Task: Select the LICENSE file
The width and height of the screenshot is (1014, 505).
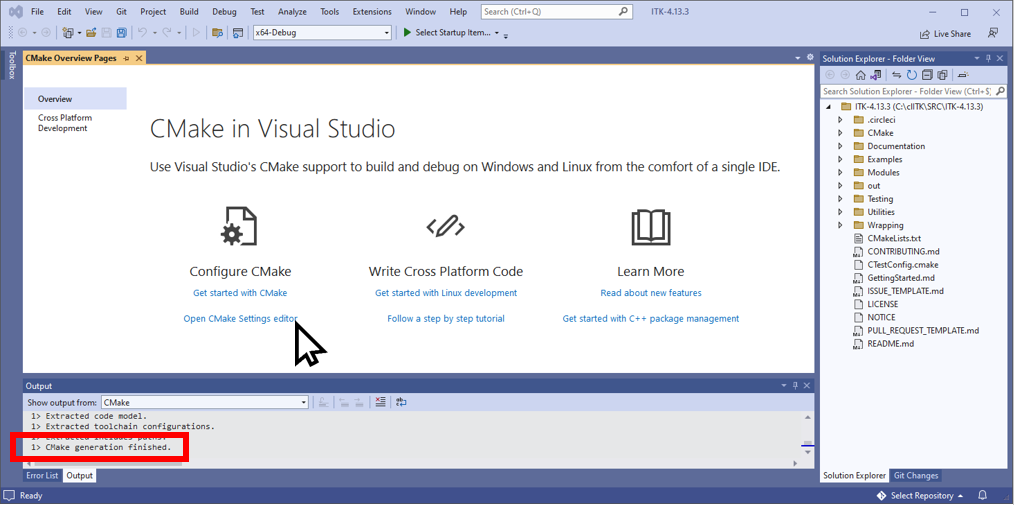Action: coord(882,304)
